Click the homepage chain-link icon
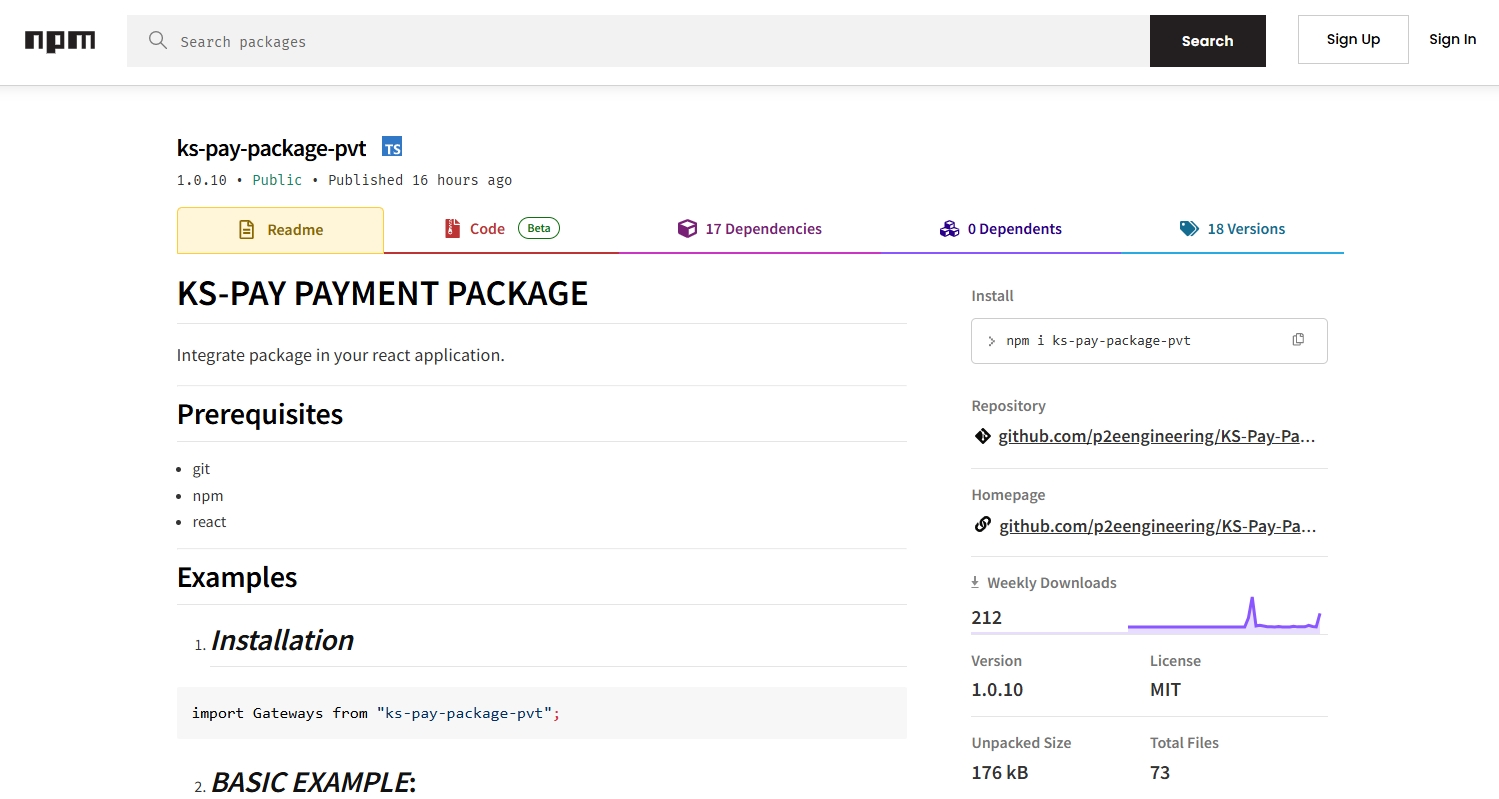This screenshot has height=799, width=1499. [x=982, y=525]
